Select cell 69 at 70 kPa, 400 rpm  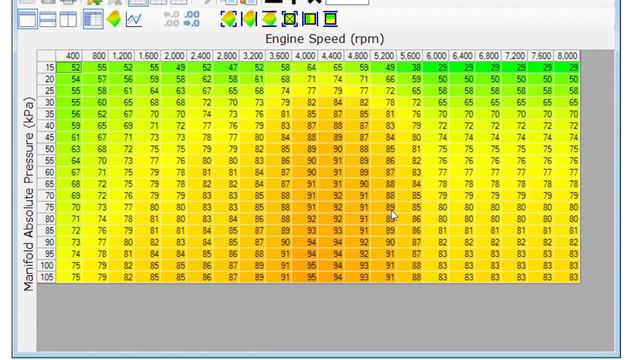click(69, 196)
